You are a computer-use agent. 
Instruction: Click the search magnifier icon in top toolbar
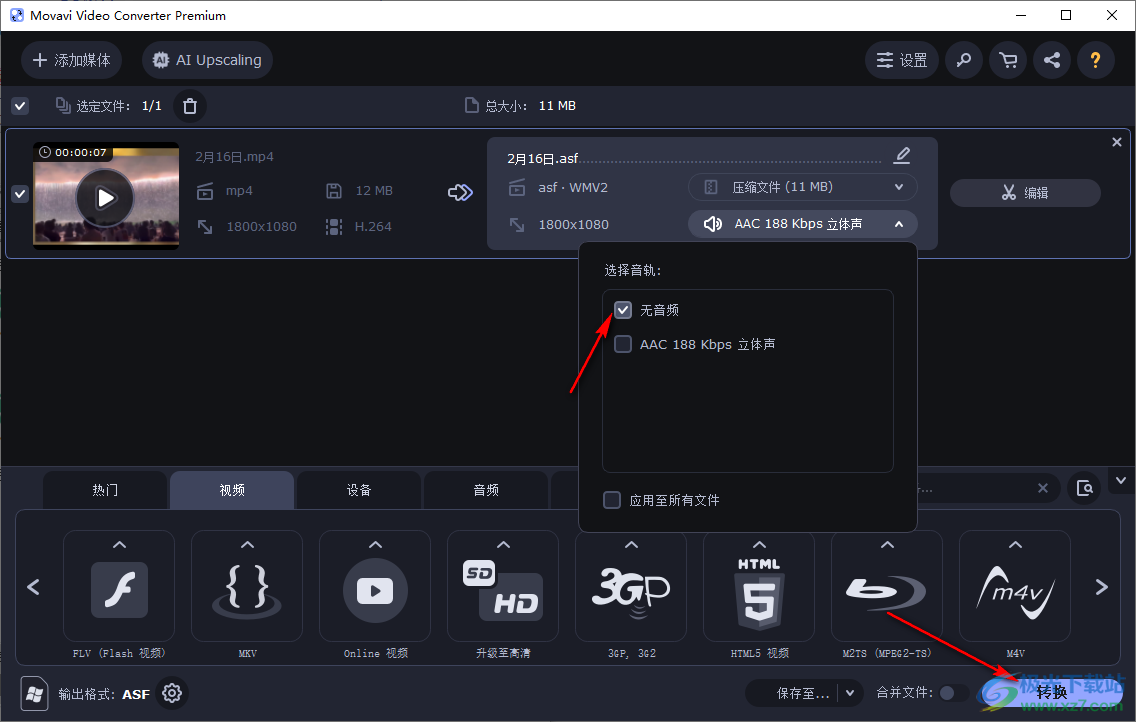(964, 60)
